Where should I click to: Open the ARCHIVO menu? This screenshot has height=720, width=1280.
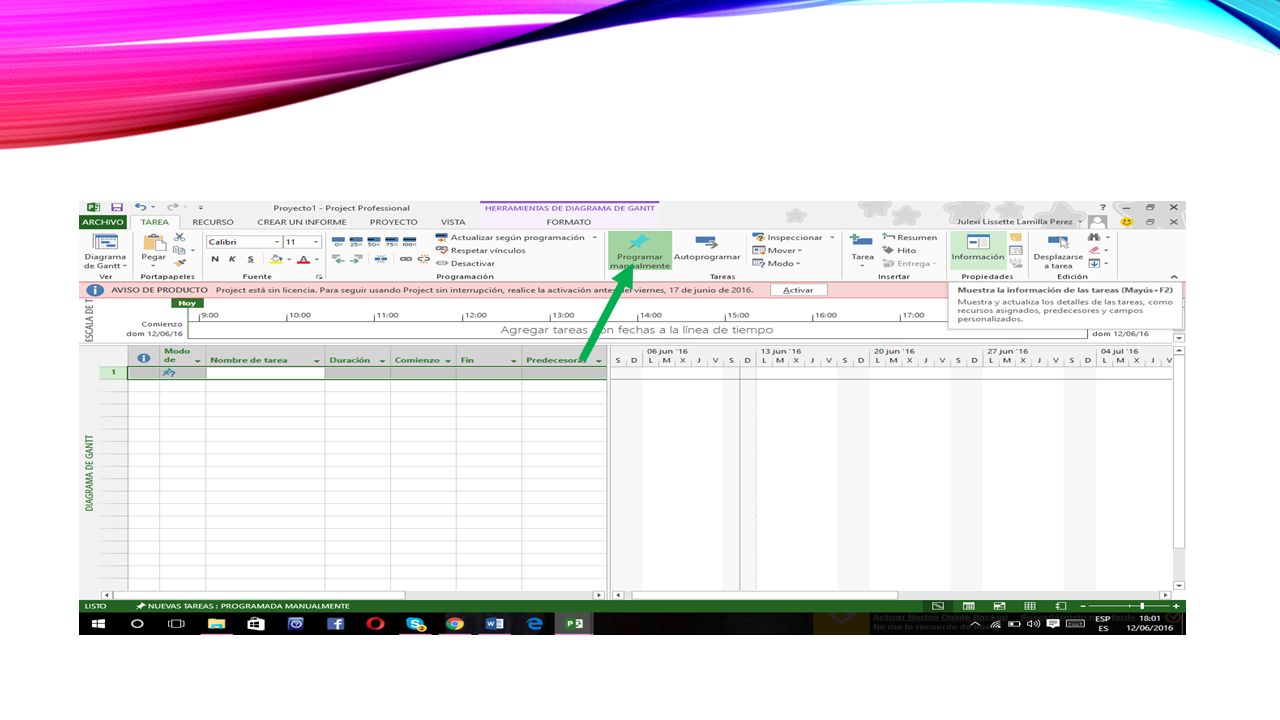pyautogui.click(x=103, y=222)
